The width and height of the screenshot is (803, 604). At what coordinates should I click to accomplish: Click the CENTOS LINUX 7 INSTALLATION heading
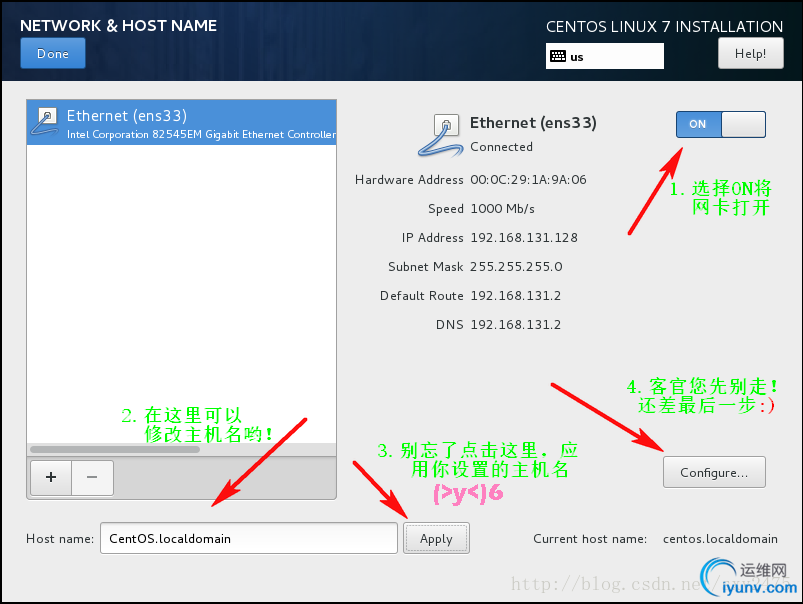(664, 27)
